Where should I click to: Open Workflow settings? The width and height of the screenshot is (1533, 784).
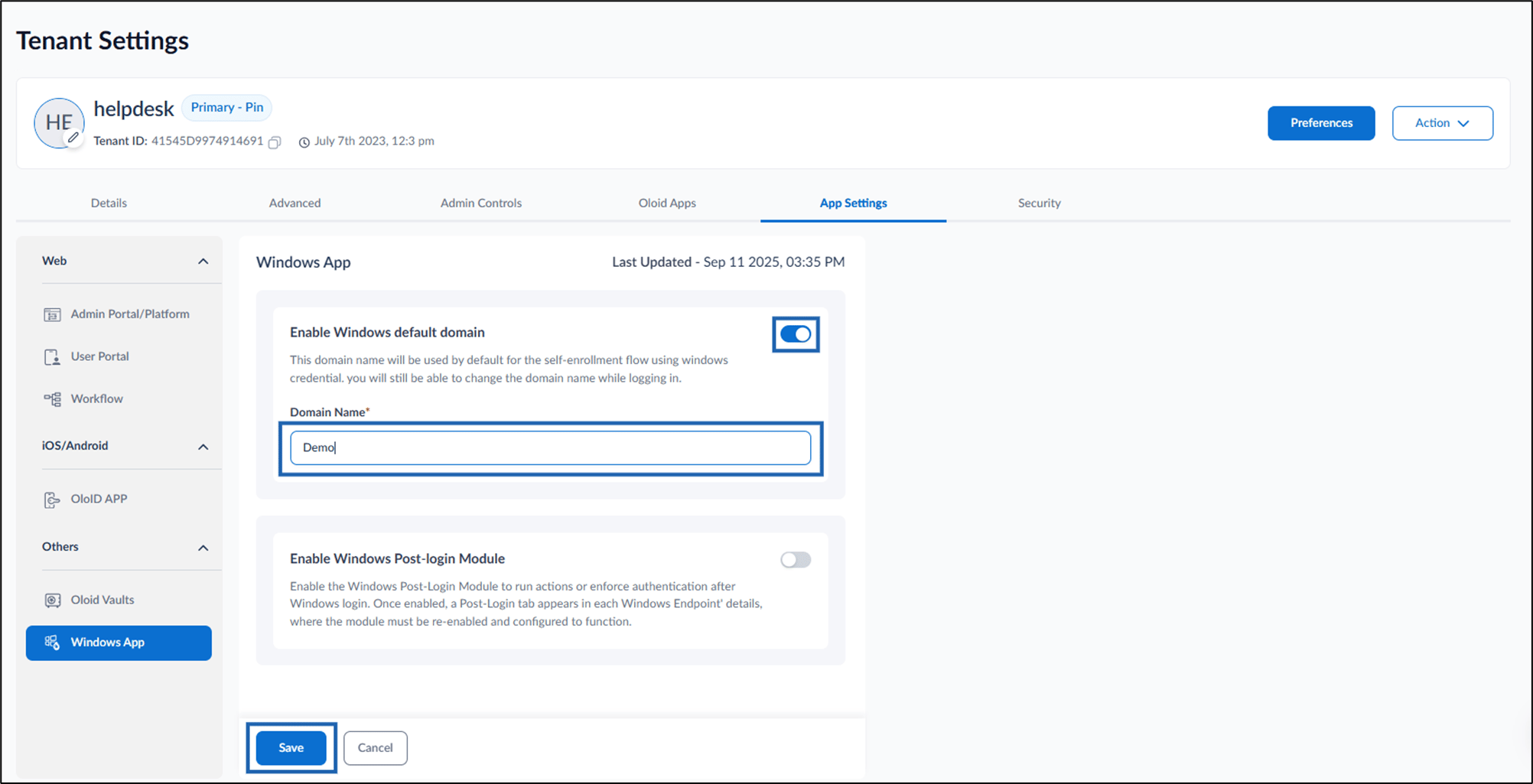pyautogui.click(x=118, y=399)
